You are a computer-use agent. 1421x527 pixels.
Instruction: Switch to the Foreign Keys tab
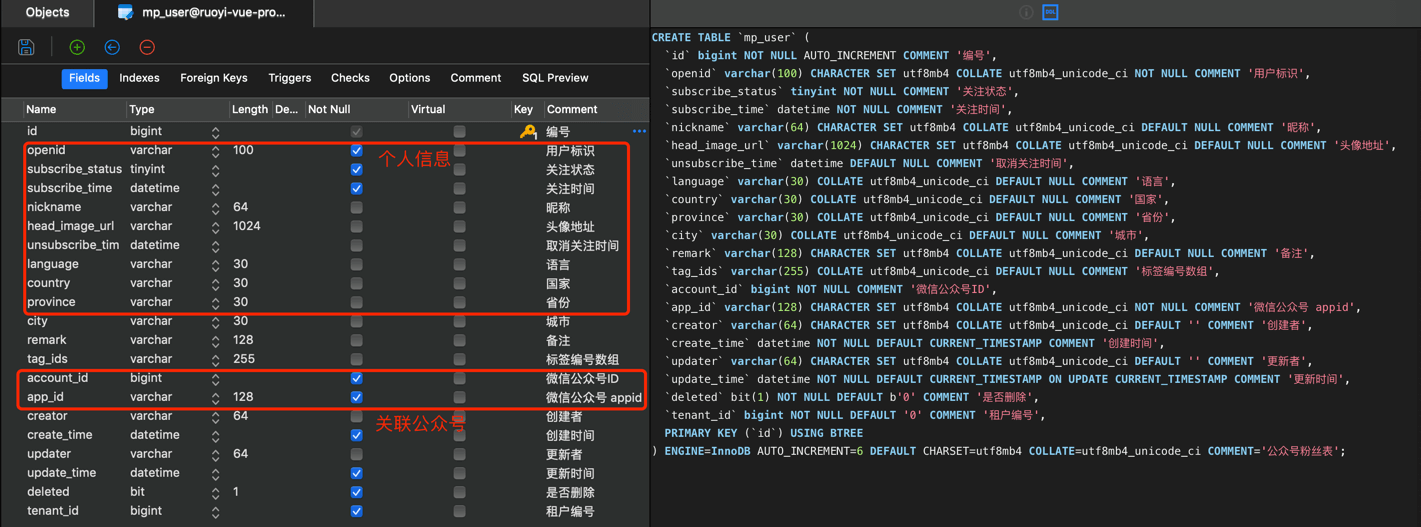coord(213,78)
